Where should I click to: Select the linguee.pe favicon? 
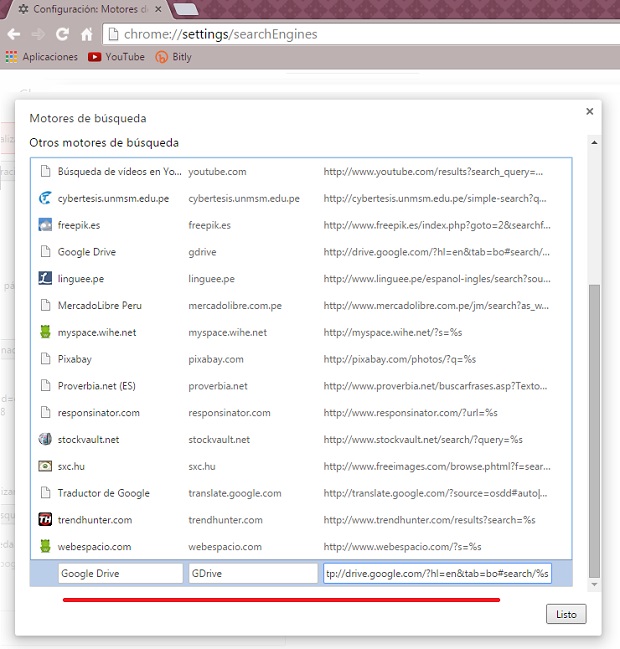(45, 279)
